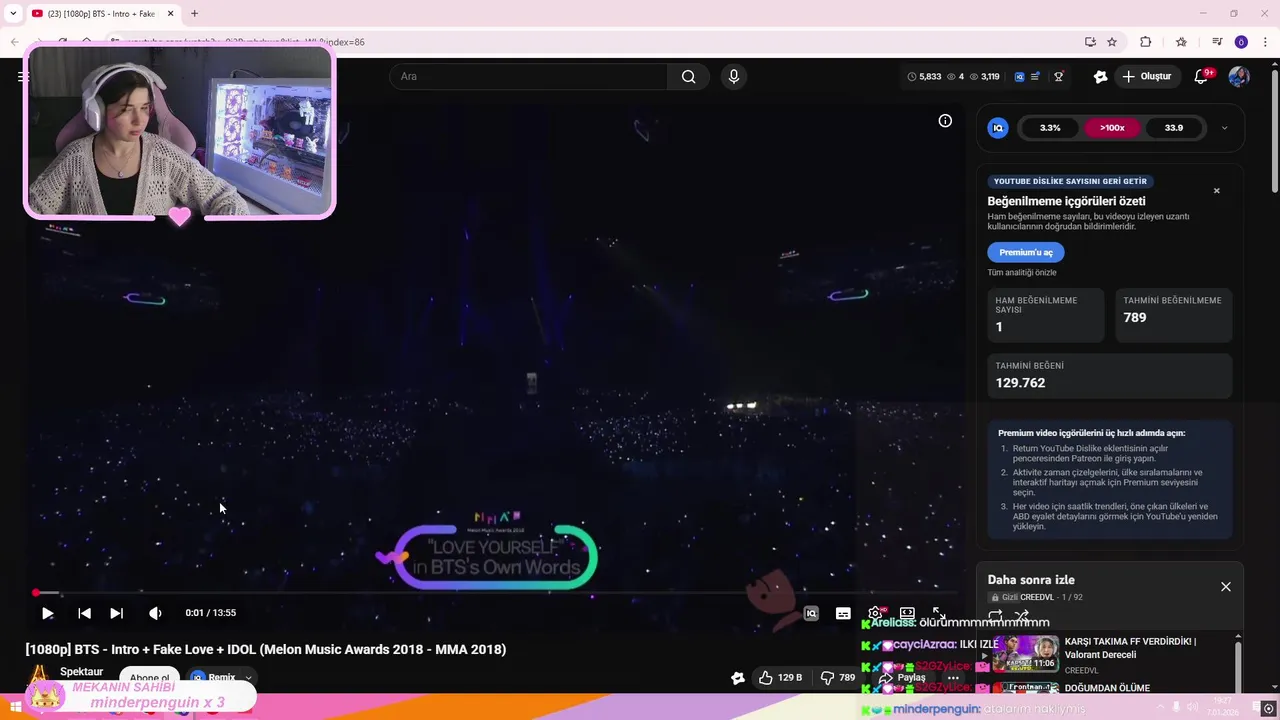Click Ham Beğenilmeme Sayısı stat card
The width and height of the screenshot is (1280, 720).
[x=1046, y=316]
